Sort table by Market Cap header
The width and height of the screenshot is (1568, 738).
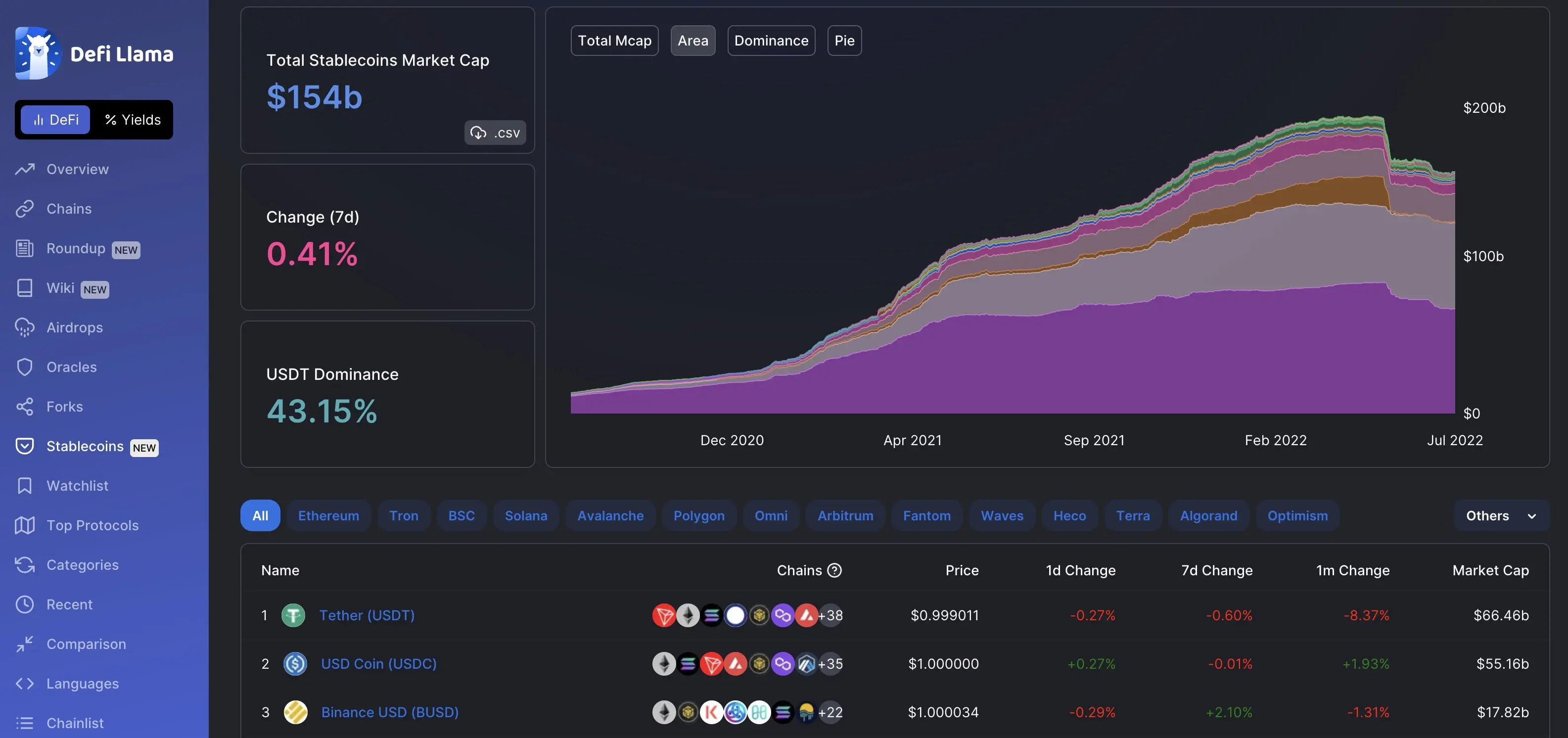click(1490, 570)
